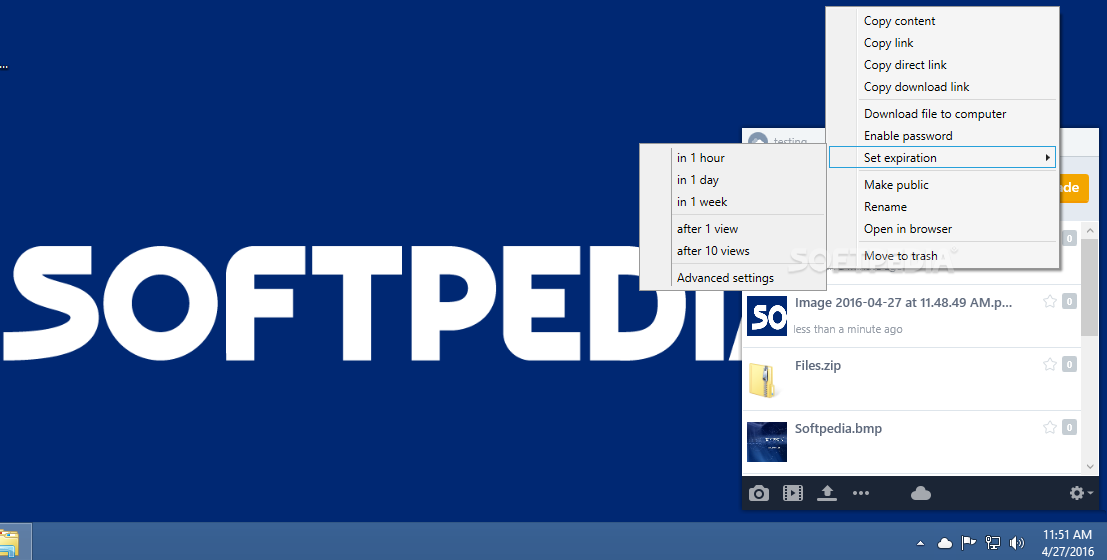1107x560 pixels.
Task: Show hidden icons in the system tray
Action: coord(920,543)
